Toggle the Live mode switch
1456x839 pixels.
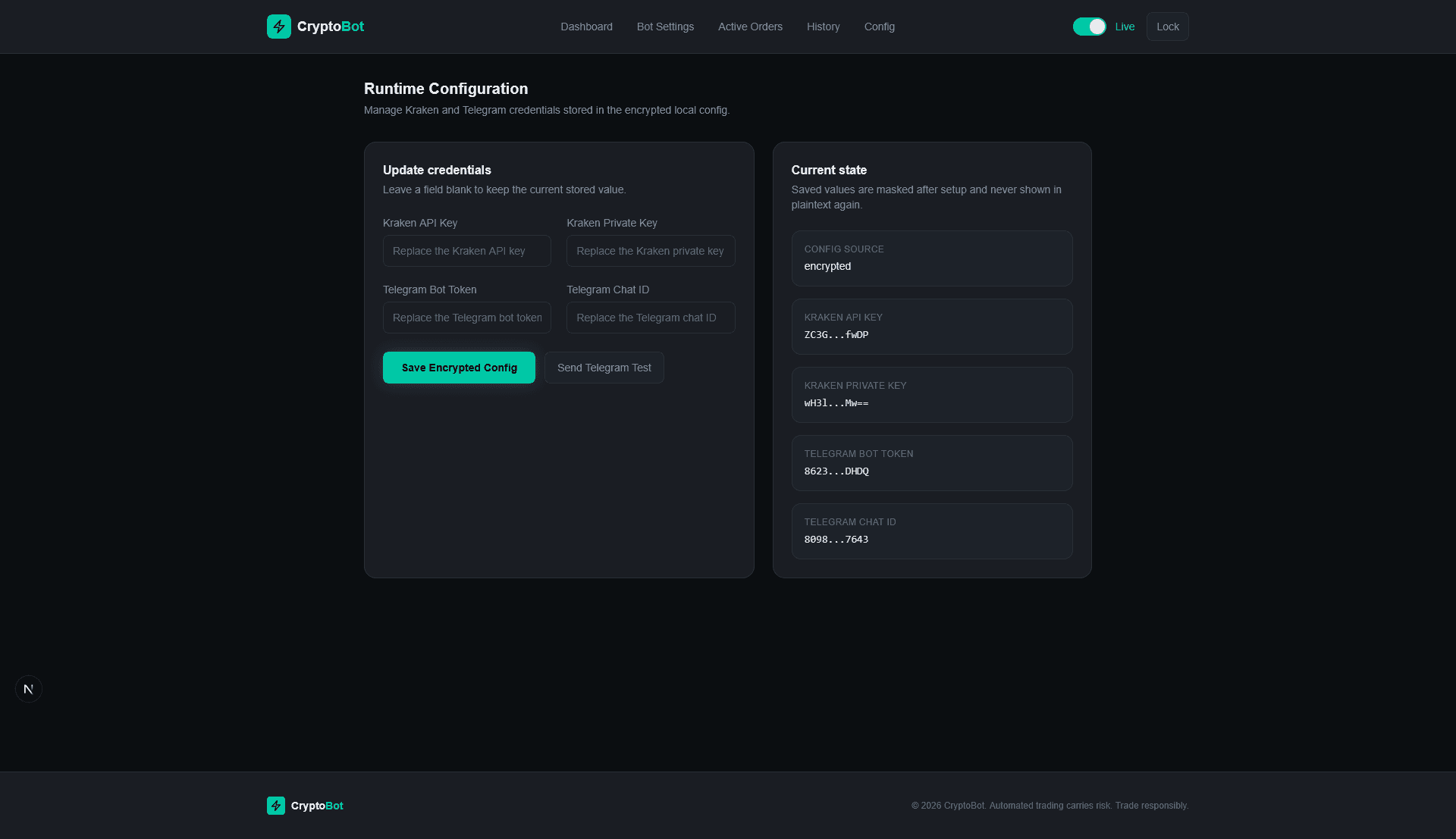point(1090,26)
